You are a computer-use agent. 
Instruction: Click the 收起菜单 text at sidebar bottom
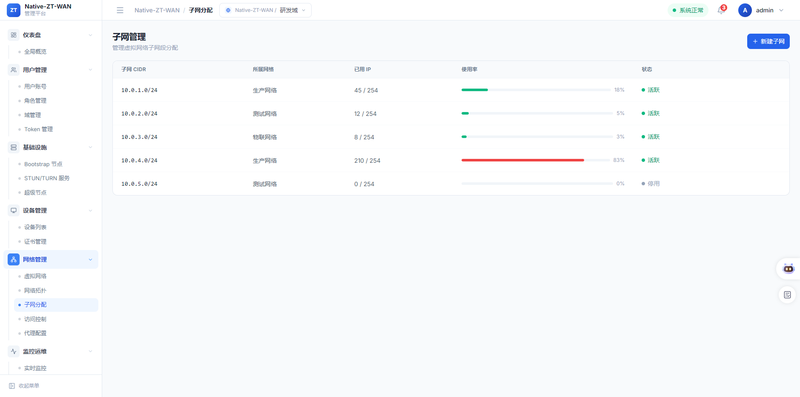coord(29,386)
